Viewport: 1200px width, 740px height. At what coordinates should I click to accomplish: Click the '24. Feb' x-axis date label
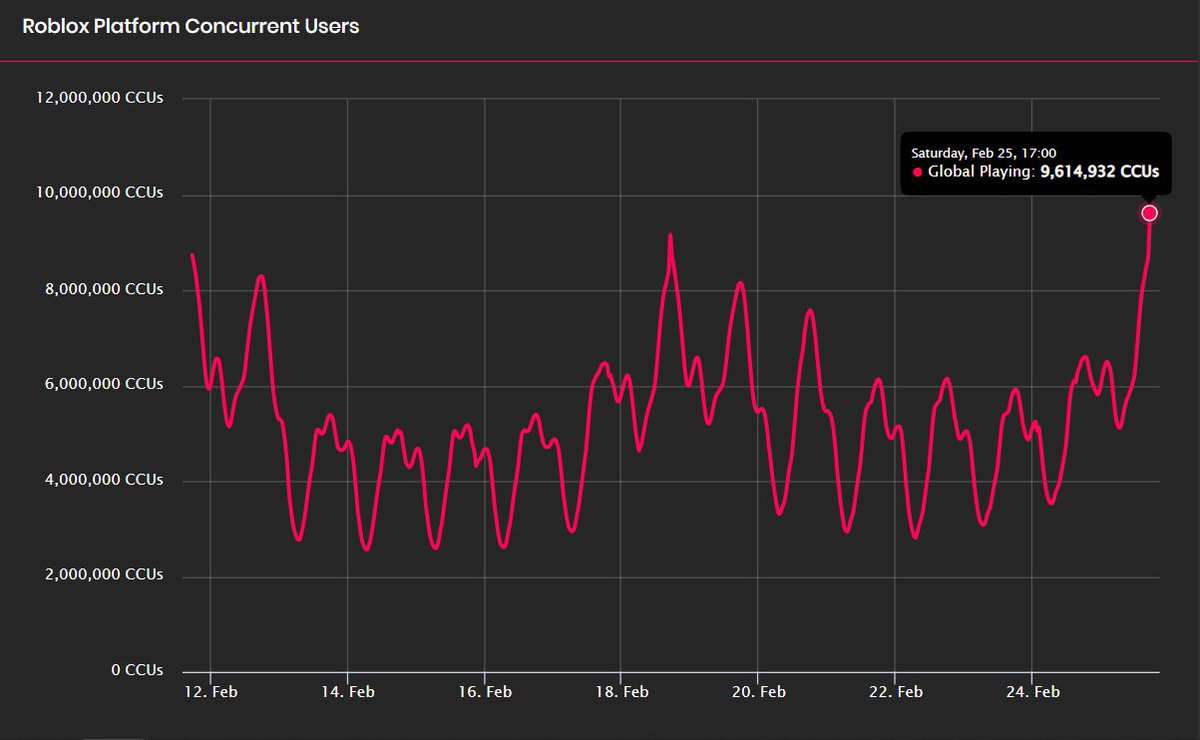1031,692
